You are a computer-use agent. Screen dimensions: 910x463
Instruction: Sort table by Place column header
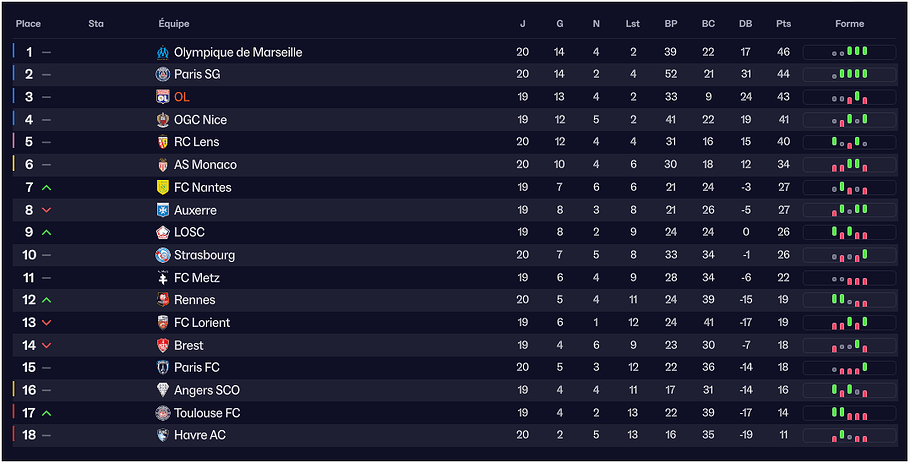pyautogui.click(x=28, y=24)
